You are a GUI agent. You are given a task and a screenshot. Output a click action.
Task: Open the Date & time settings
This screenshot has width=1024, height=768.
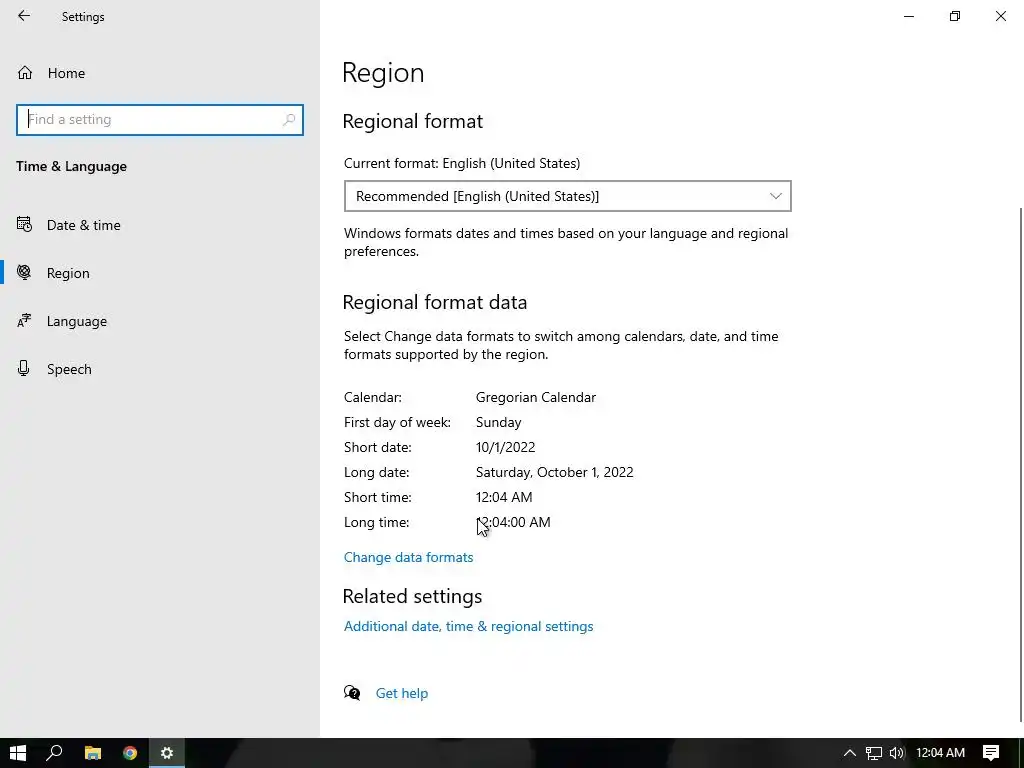84,225
